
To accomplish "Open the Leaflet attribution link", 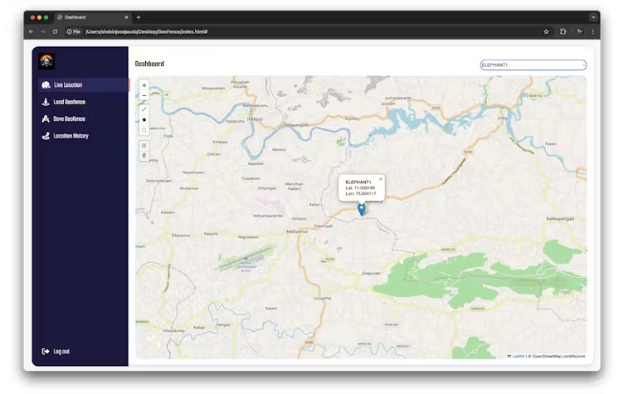I will click(x=518, y=356).
